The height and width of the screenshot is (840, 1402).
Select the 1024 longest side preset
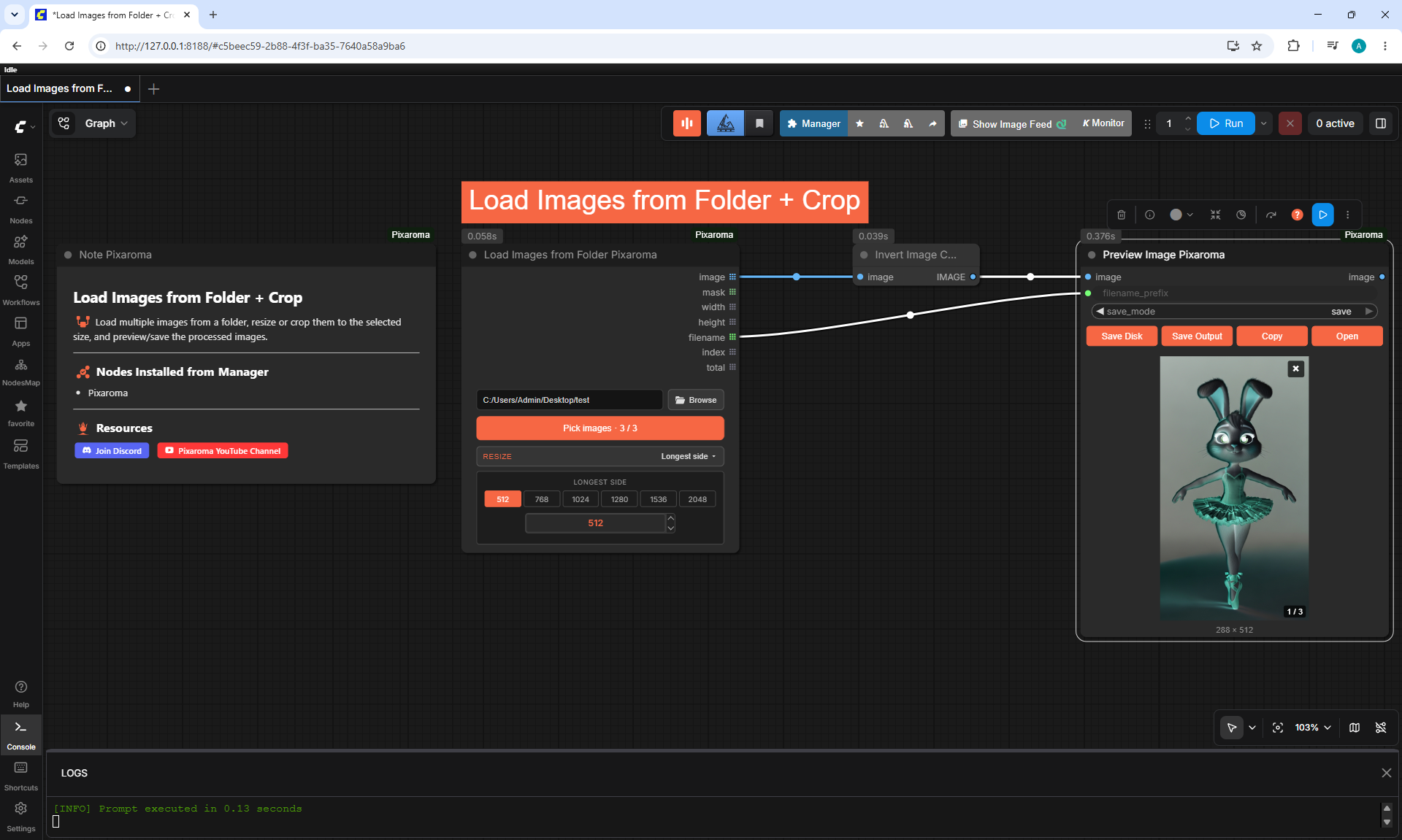point(581,499)
